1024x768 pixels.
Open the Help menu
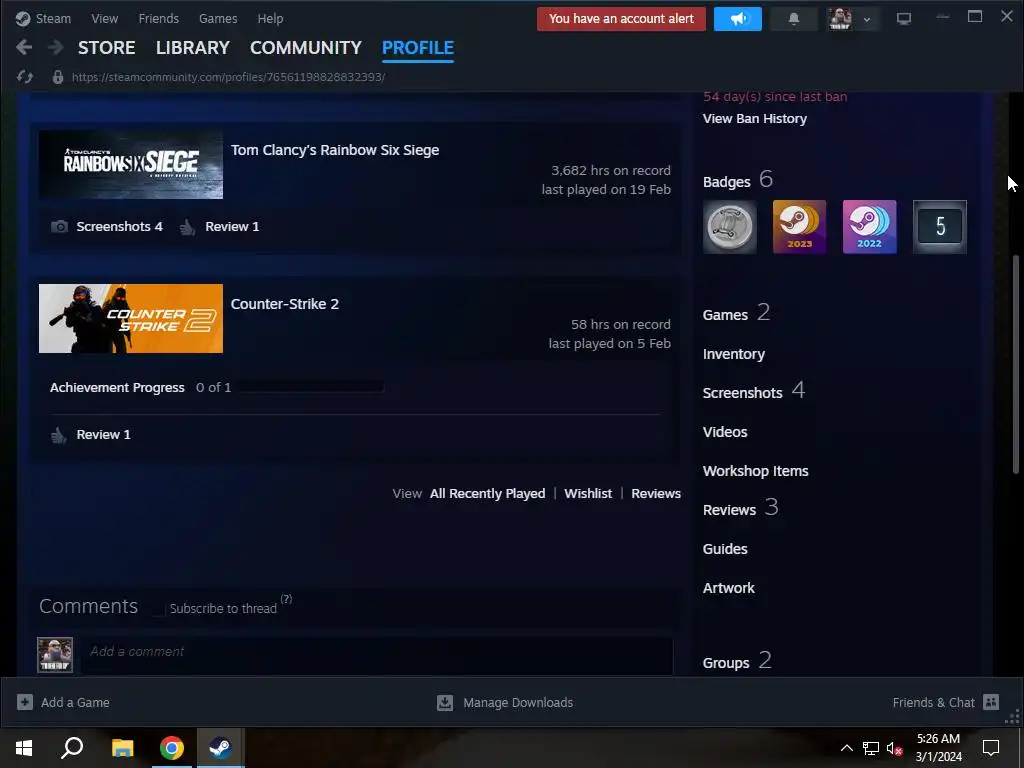pyautogui.click(x=270, y=18)
